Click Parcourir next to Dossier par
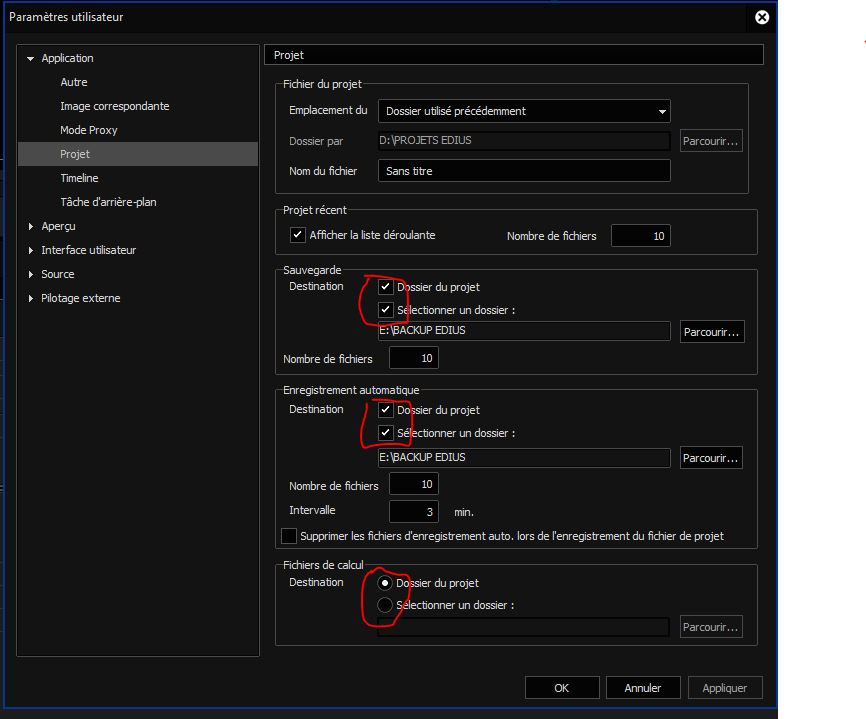The image size is (866, 719). click(x=711, y=141)
